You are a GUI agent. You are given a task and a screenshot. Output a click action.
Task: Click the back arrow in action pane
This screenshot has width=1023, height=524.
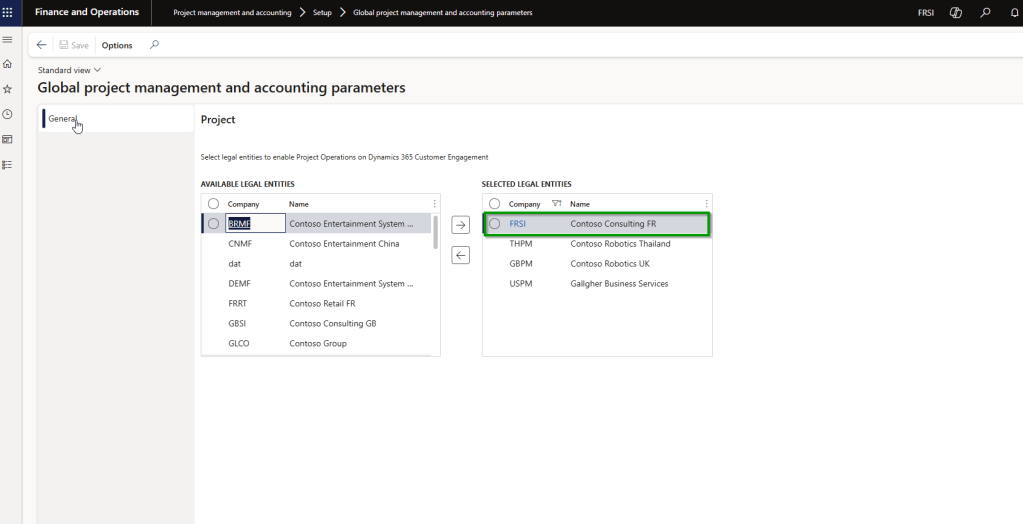(41, 45)
